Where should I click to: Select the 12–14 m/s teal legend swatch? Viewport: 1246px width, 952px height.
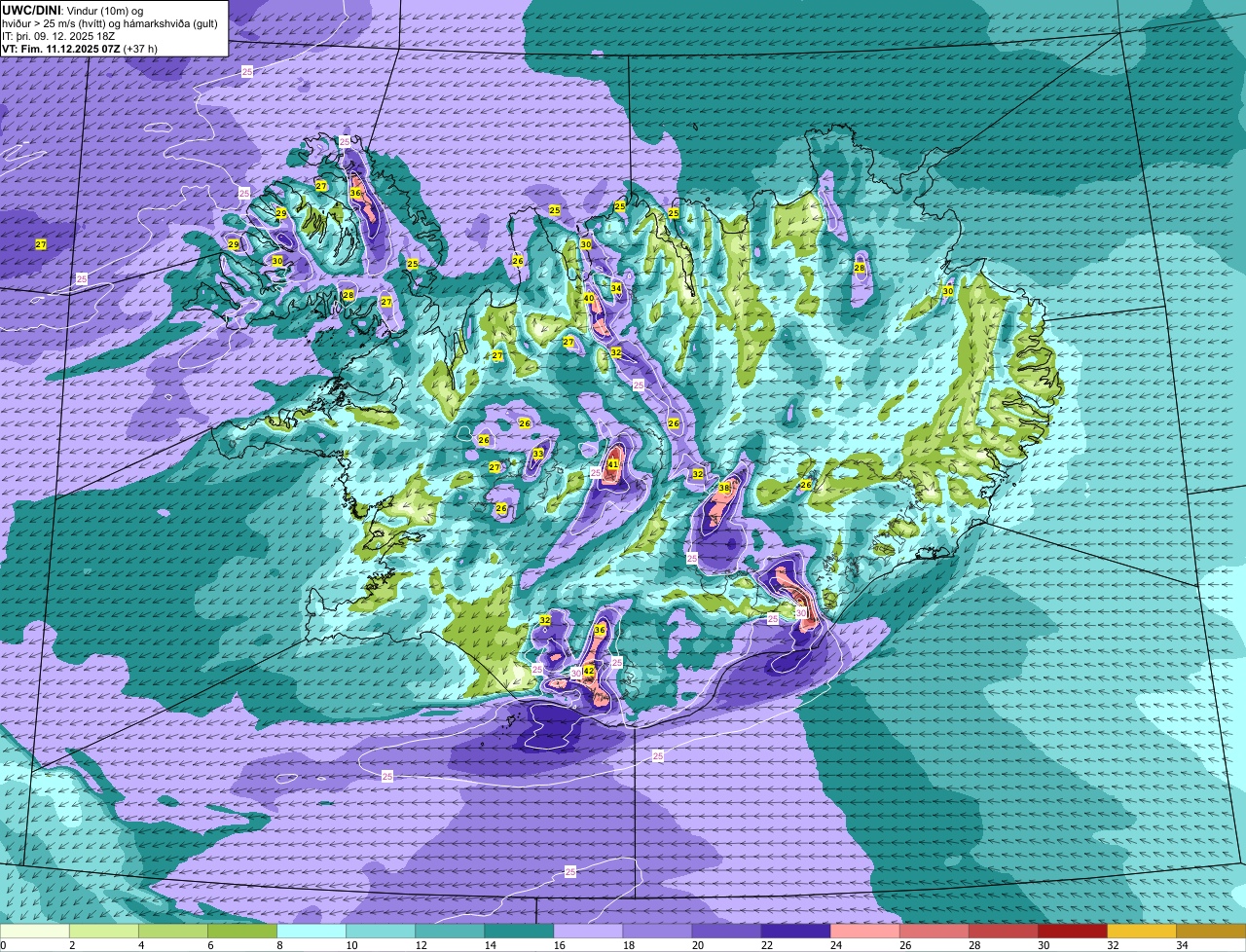click(450, 932)
